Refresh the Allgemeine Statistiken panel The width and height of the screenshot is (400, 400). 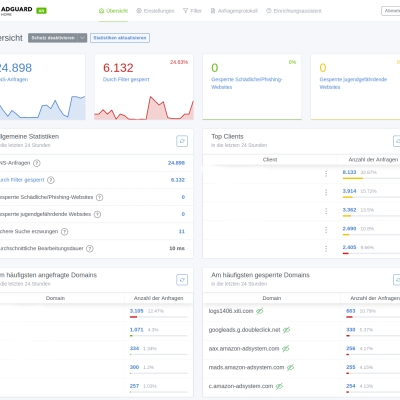click(x=182, y=141)
